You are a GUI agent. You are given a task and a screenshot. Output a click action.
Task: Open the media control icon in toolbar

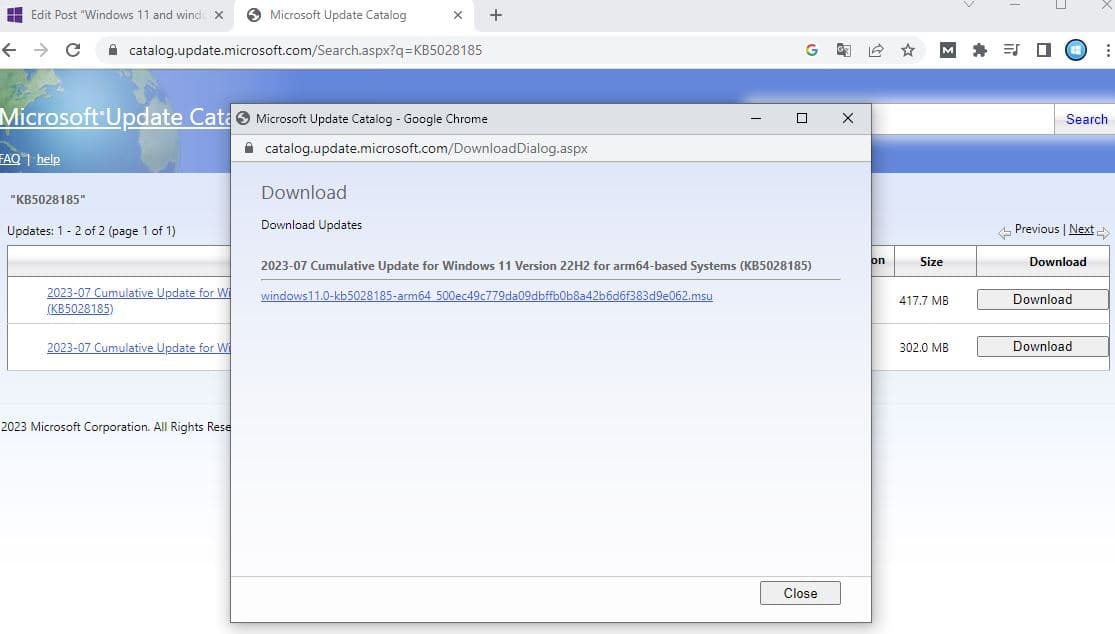[x=1011, y=50]
